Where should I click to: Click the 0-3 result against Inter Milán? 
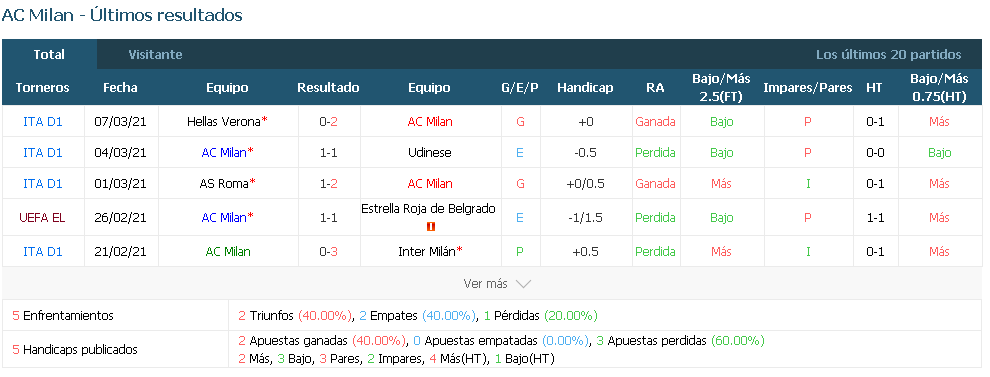(328, 251)
